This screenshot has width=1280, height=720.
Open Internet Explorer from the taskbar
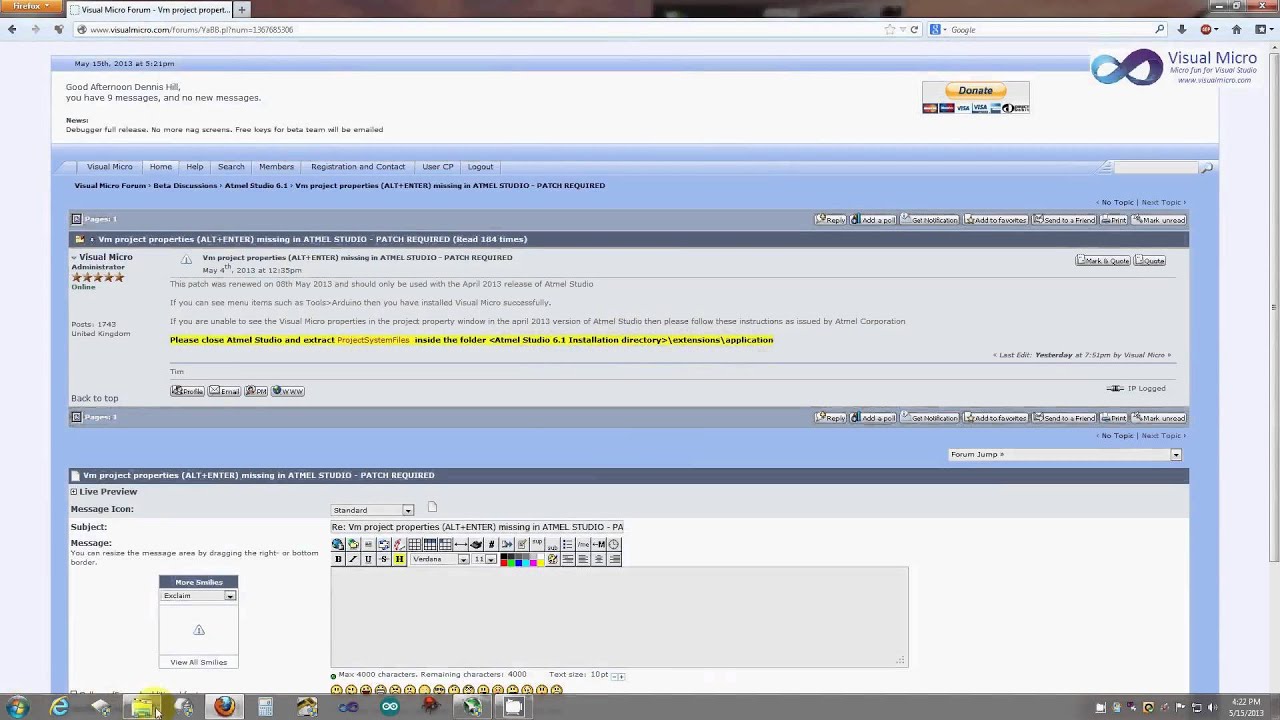[x=60, y=707]
